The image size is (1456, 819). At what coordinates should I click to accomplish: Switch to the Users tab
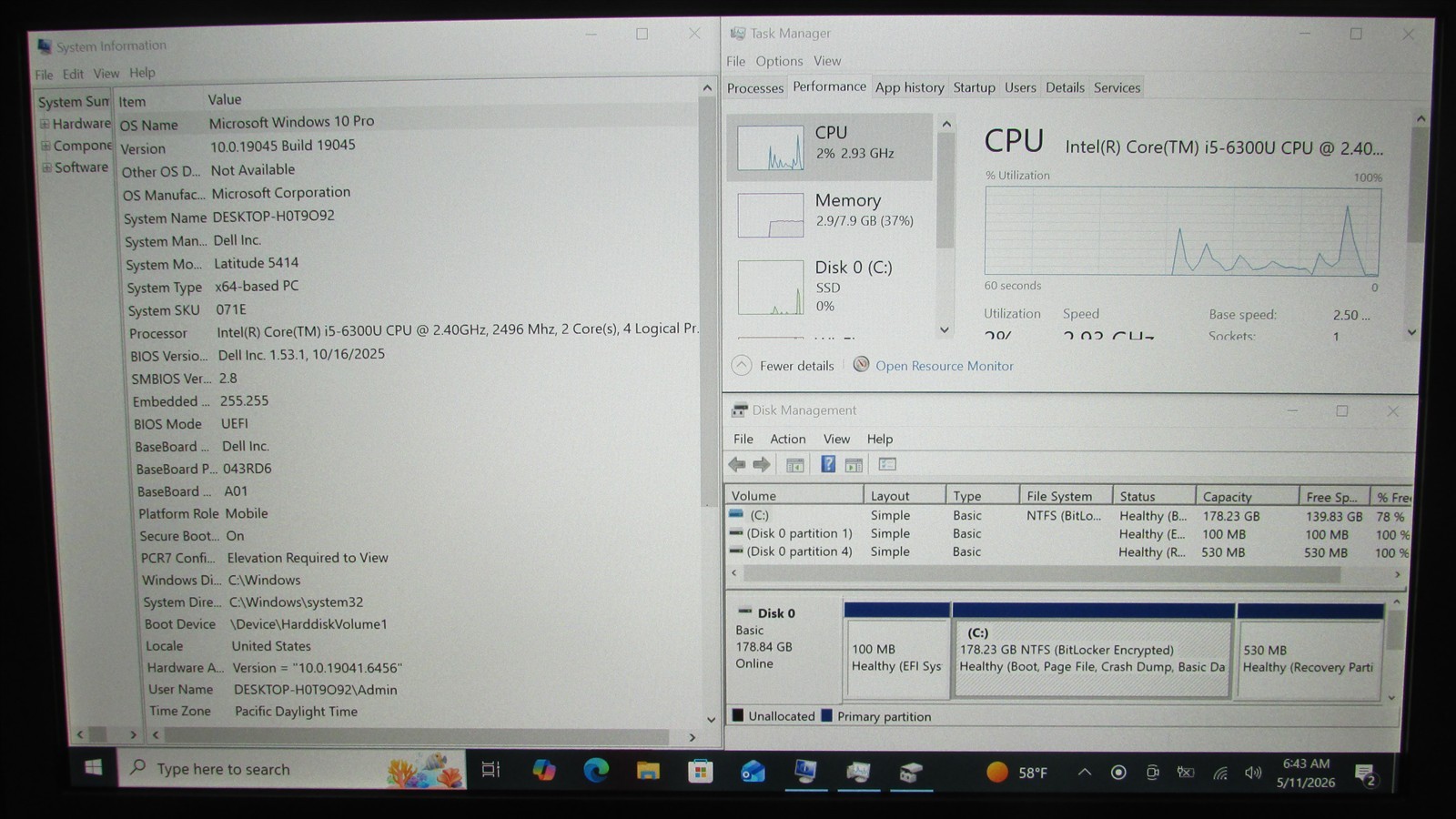click(1020, 87)
